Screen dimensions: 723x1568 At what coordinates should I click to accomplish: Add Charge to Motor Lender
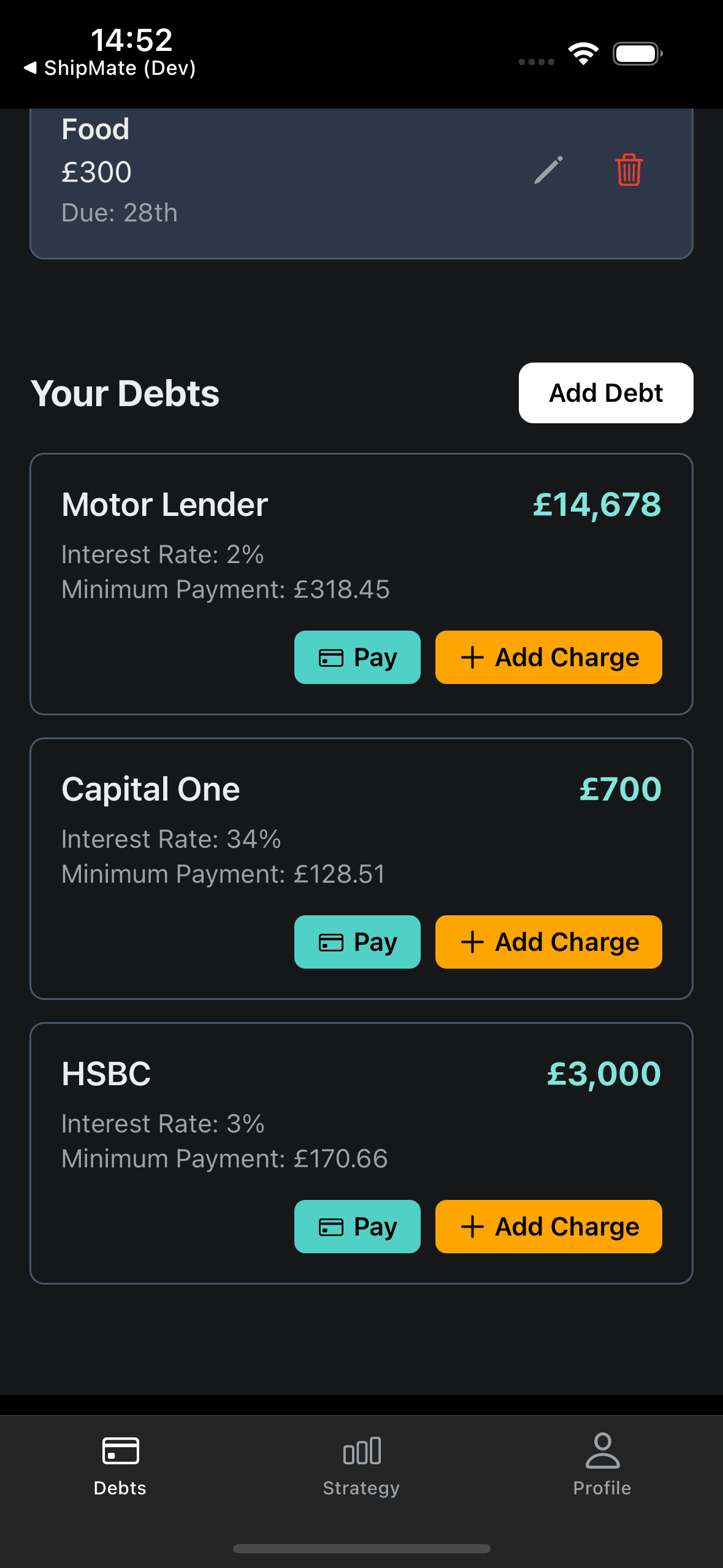click(548, 657)
